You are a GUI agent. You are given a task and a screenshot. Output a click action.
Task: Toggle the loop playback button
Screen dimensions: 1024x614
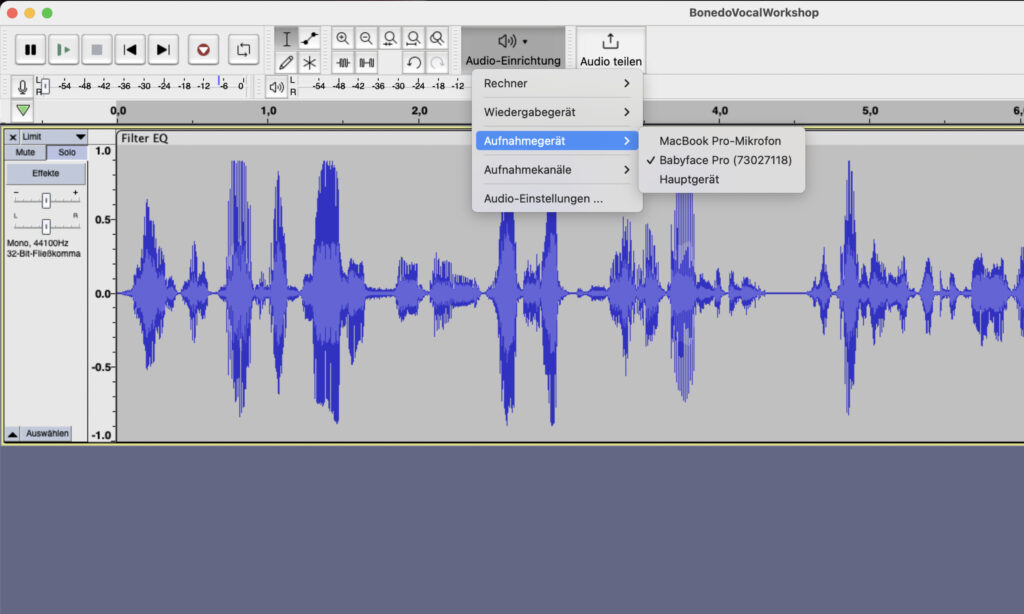click(243, 50)
